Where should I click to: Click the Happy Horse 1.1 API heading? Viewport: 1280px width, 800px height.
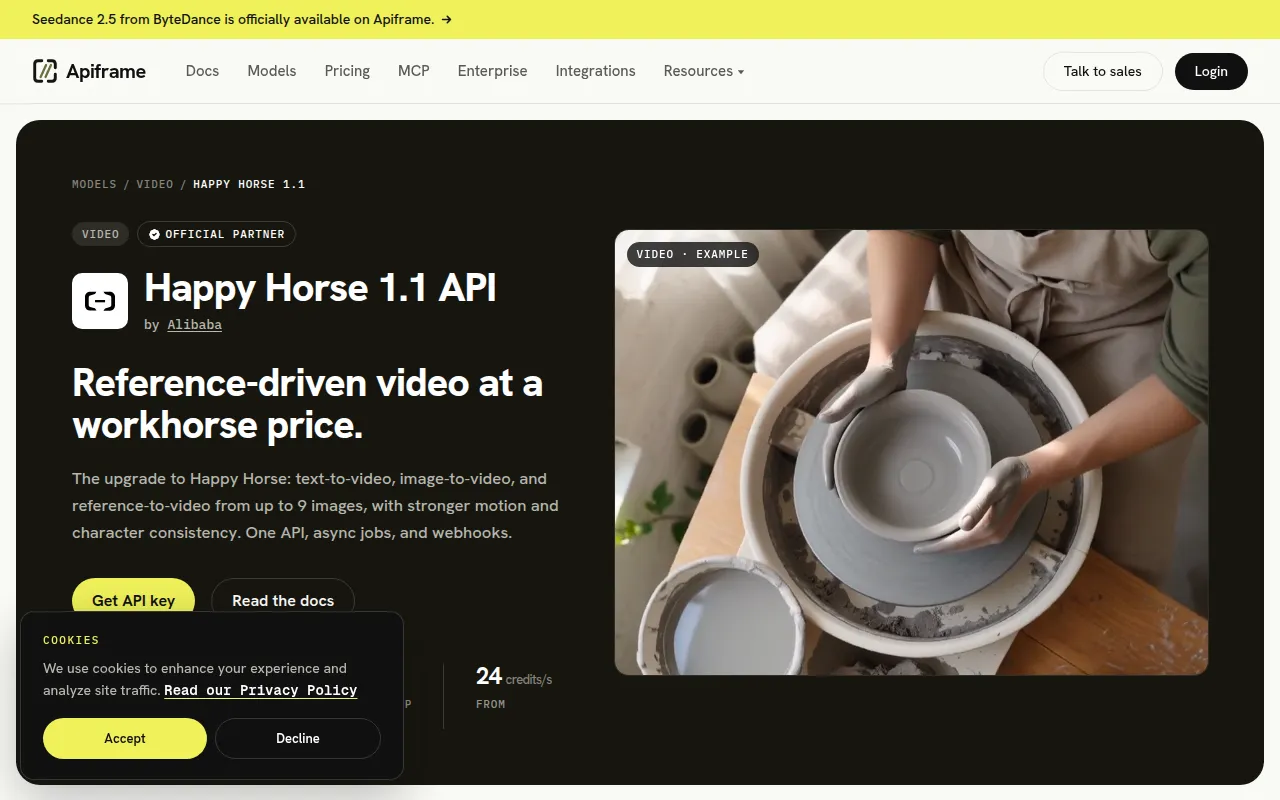click(320, 288)
